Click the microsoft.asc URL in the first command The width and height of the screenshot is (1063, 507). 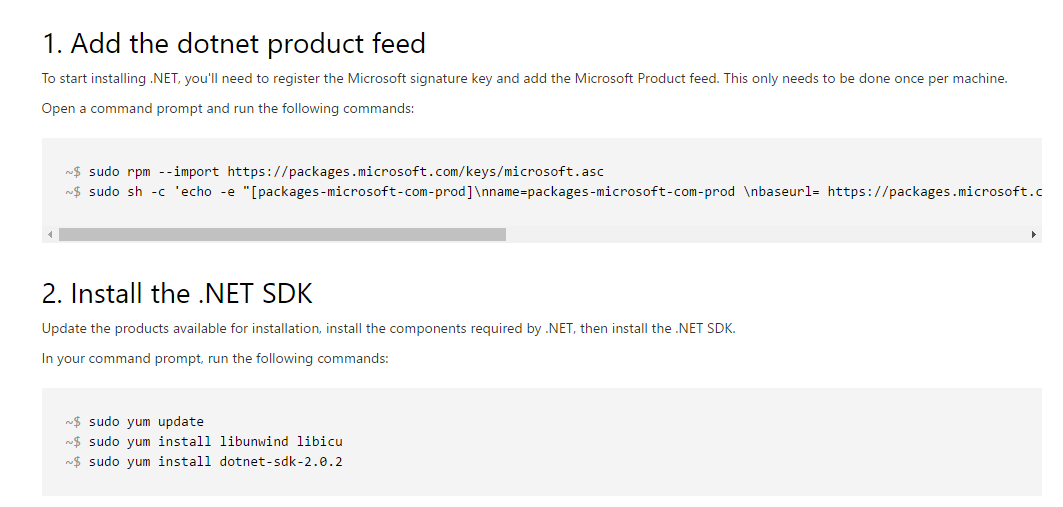click(x=415, y=171)
